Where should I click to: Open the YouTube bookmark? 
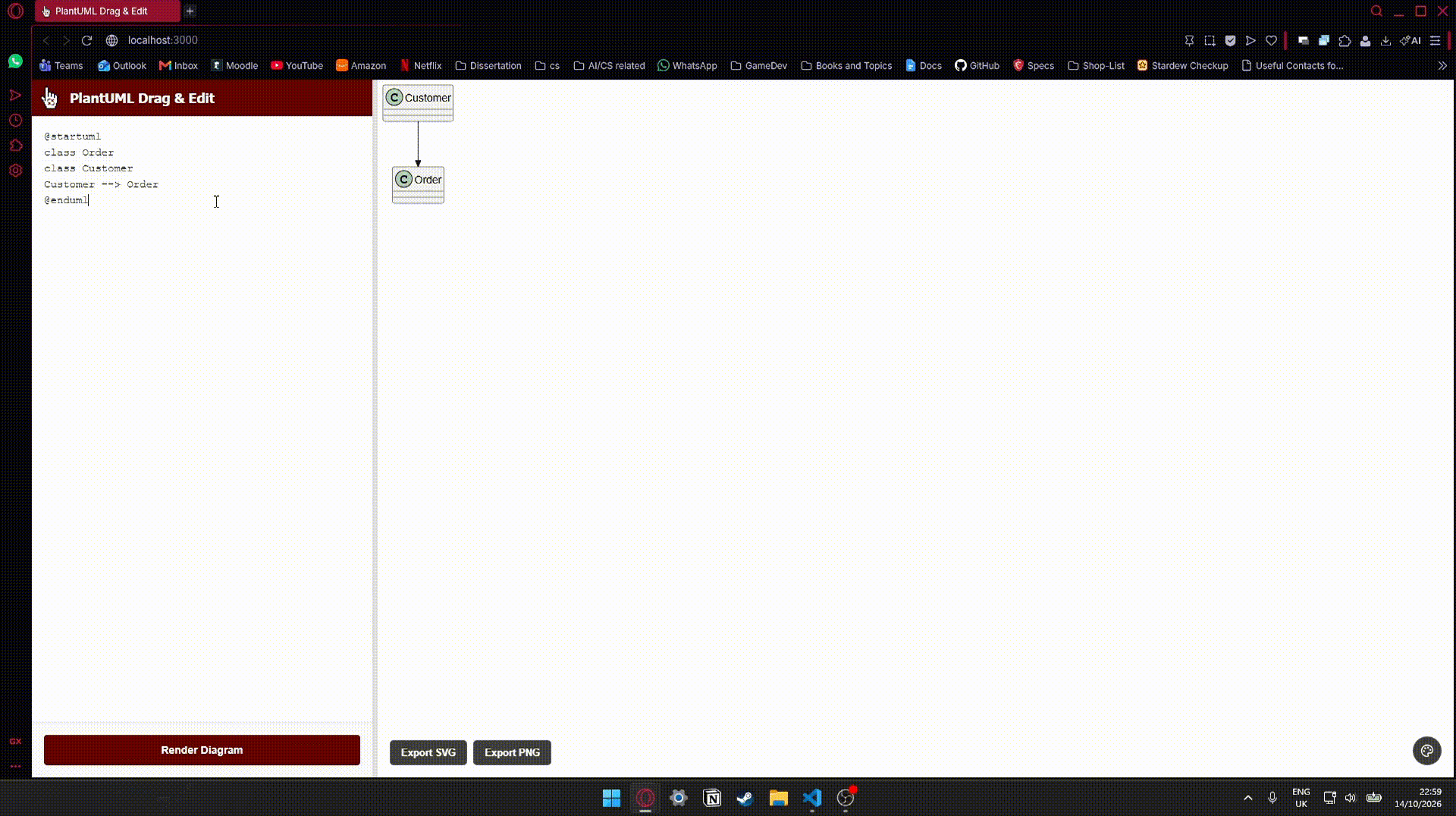click(297, 66)
